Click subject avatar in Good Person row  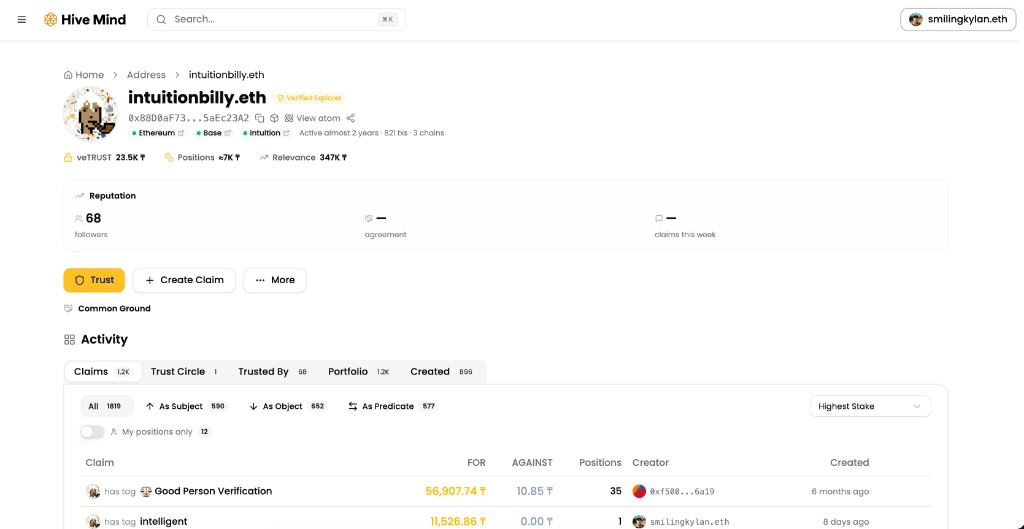coord(93,491)
